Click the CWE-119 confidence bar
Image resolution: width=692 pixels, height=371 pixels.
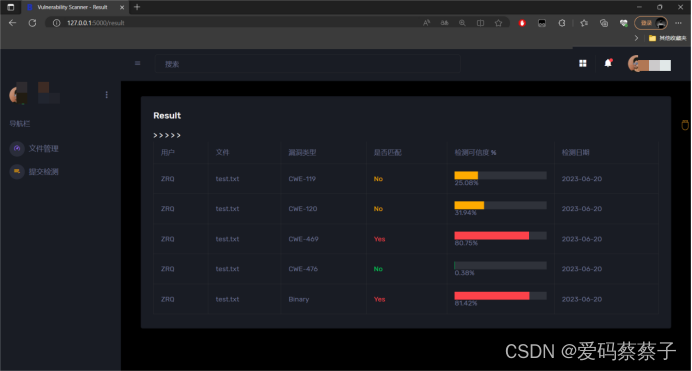click(500, 175)
